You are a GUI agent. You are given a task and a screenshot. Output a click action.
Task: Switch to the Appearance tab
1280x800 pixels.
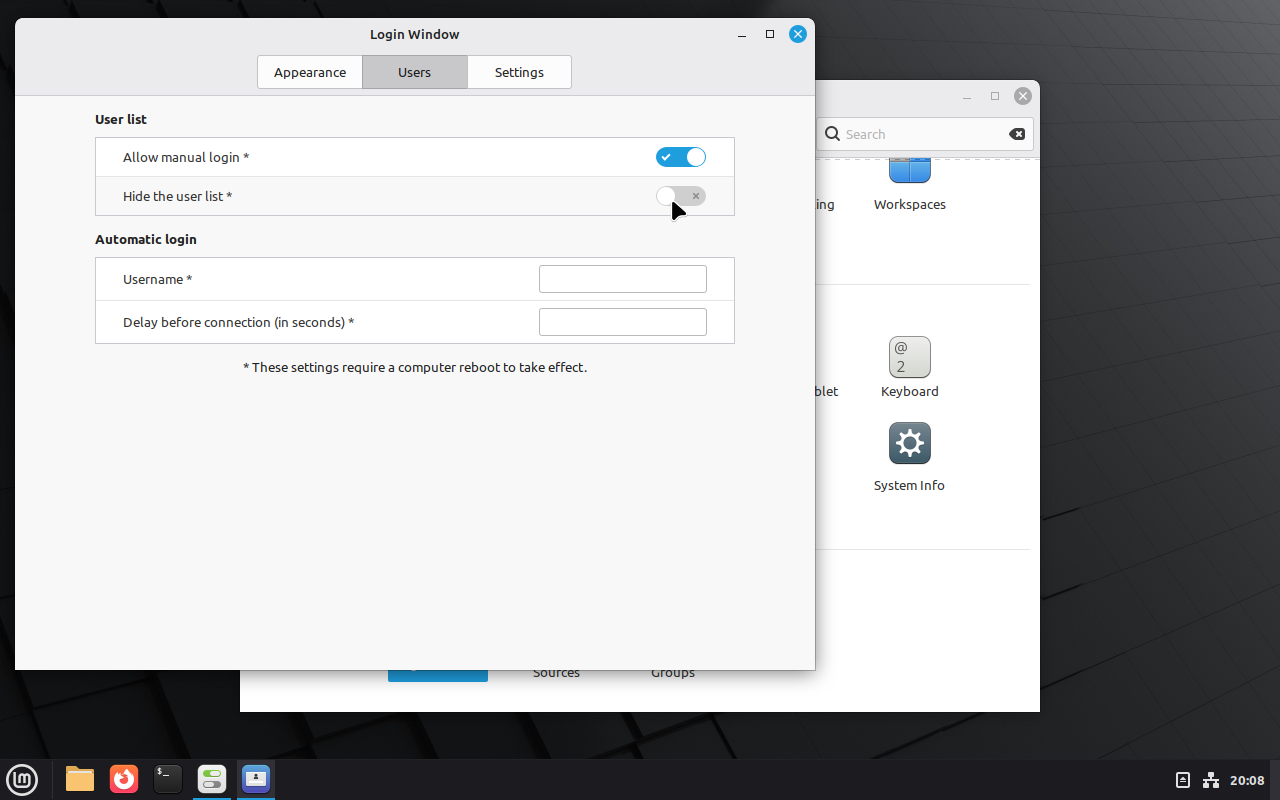click(x=310, y=72)
